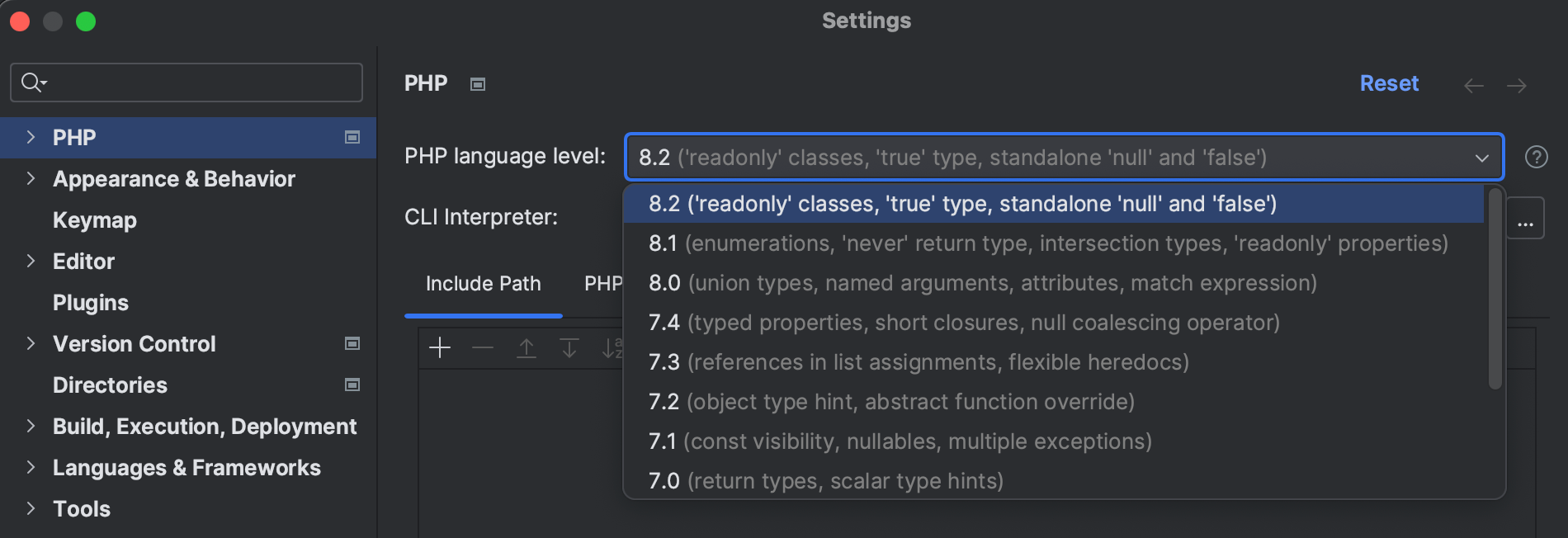Expand the Editor settings node

pos(31,261)
